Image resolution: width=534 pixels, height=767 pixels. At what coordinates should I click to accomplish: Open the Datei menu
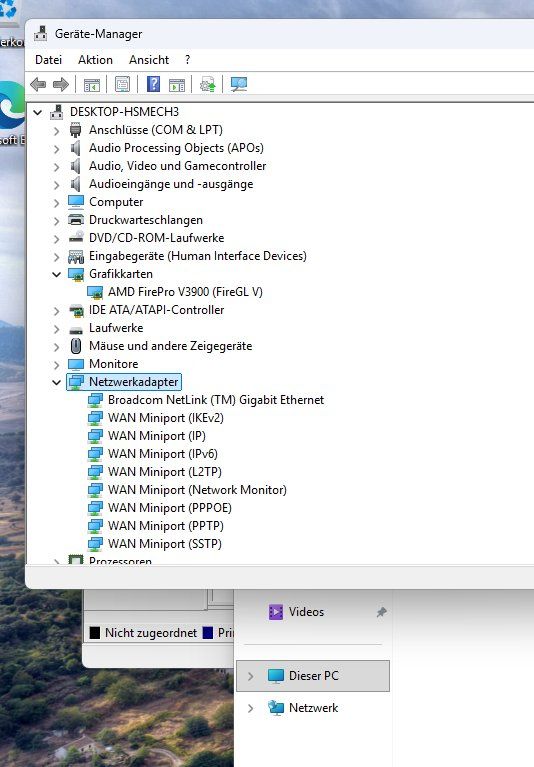[x=48, y=60]
